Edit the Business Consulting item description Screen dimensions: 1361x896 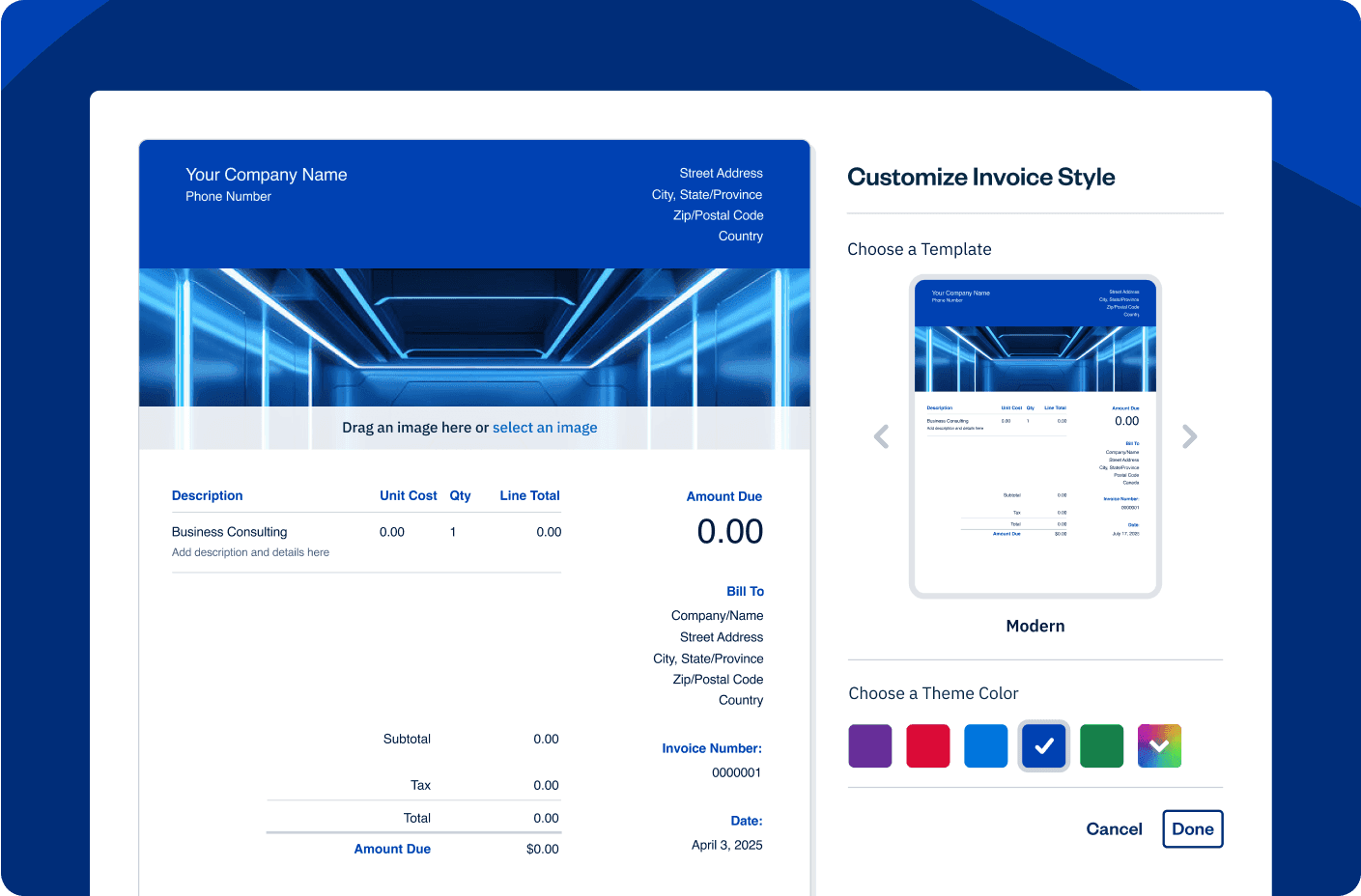click(x=229, y=532)
